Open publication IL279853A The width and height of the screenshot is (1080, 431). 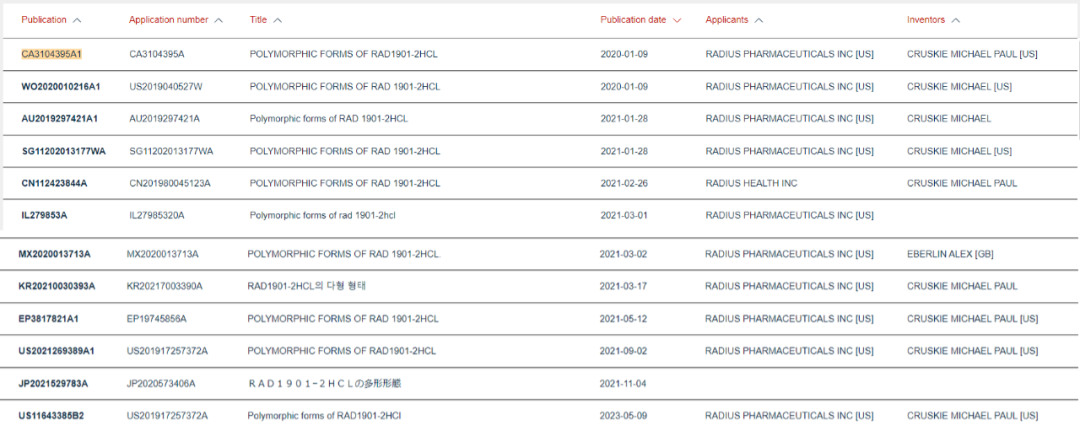[x=44, y=216]
